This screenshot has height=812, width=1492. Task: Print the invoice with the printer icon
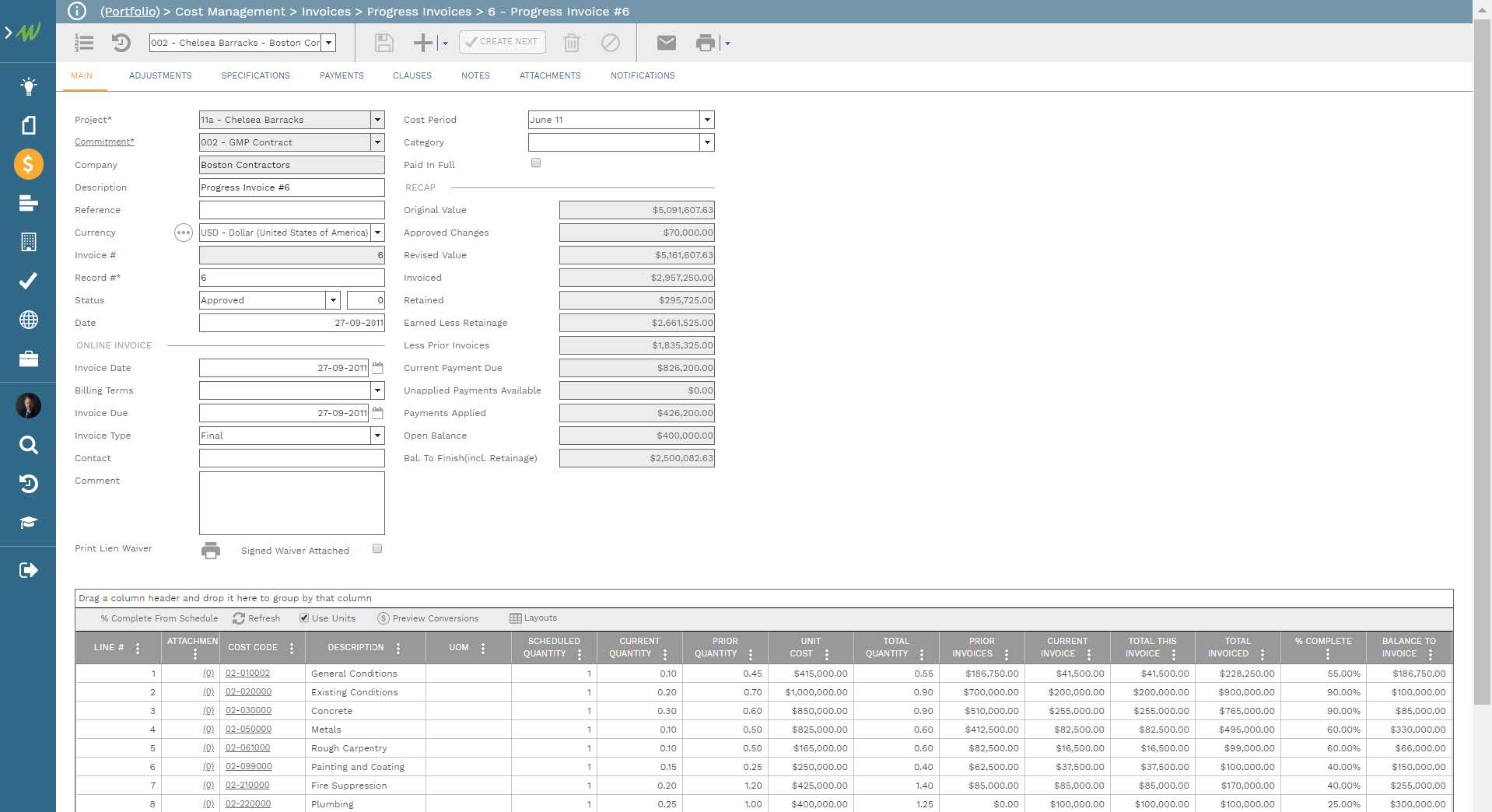coord(705,43)
